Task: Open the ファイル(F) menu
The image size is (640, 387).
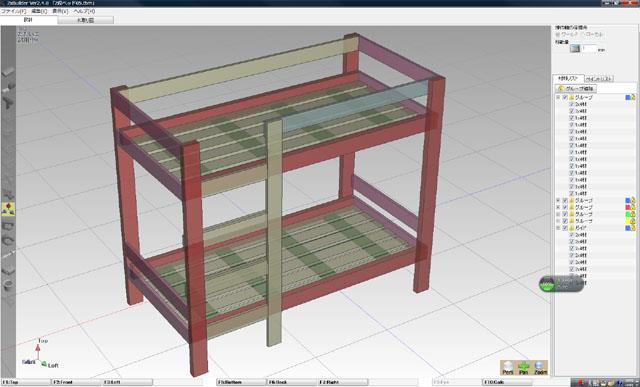Action: (13, 11)
